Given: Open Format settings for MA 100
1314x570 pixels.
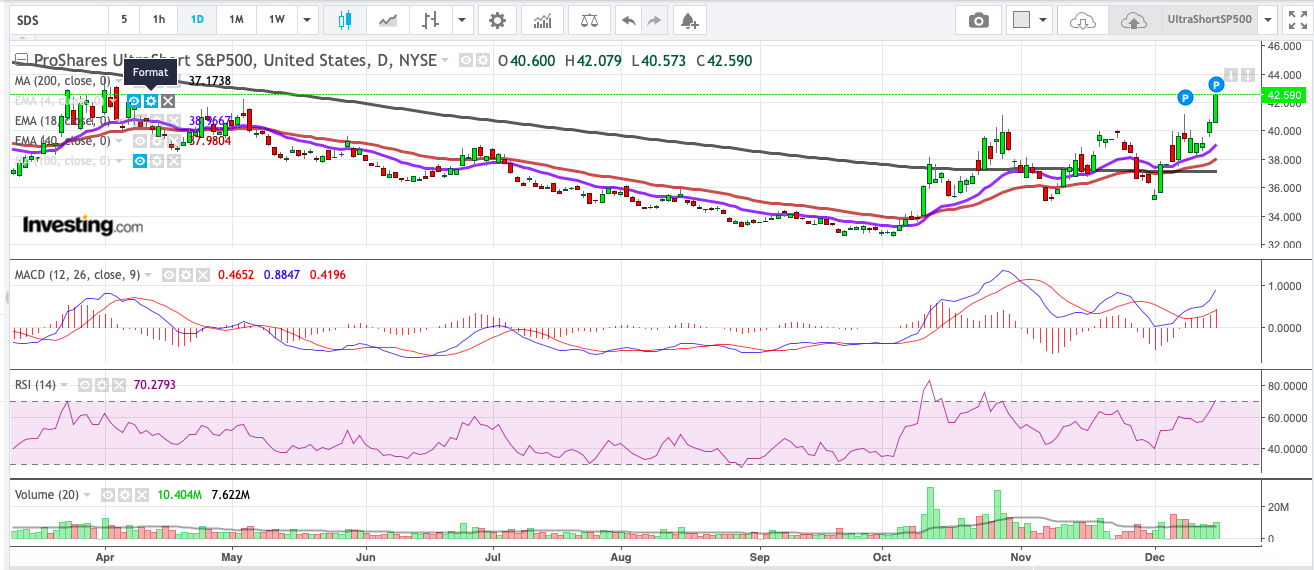Looking at the screenshot, I should [157, 160].
